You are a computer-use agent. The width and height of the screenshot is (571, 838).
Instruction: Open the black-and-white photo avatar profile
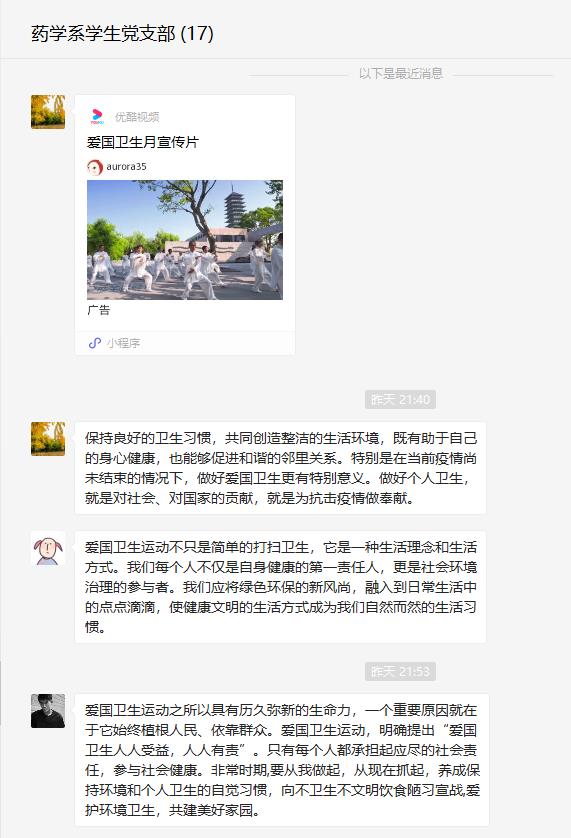[x=48, y=711]
